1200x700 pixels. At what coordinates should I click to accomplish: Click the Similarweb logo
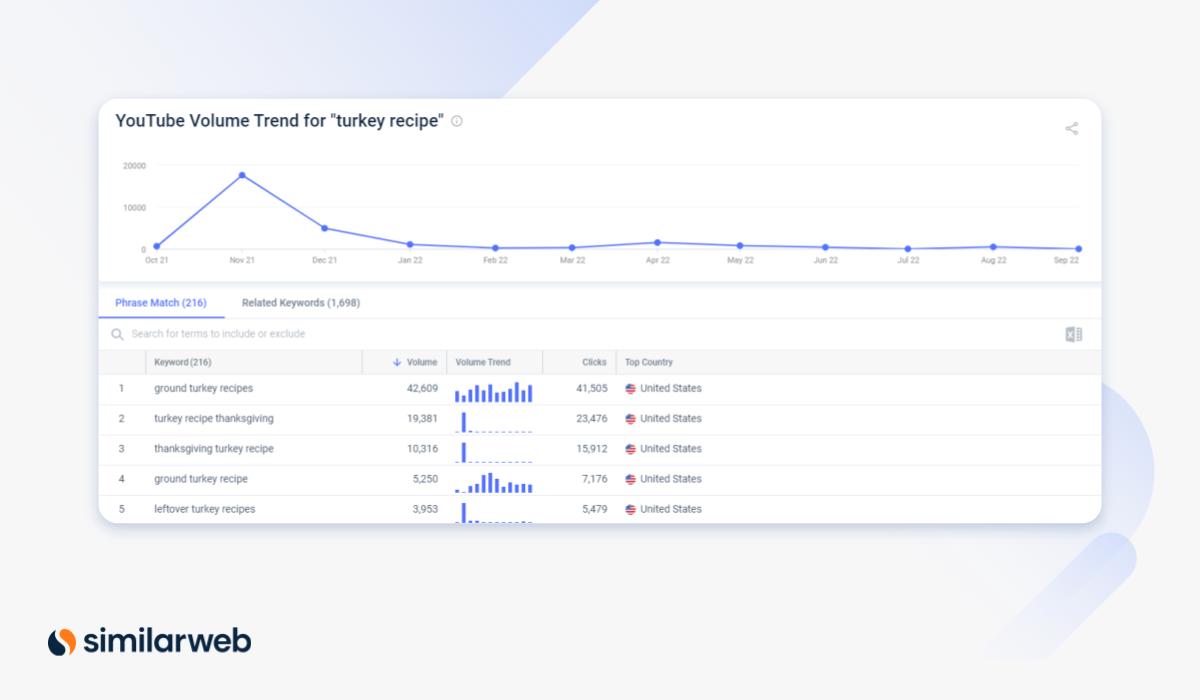(x=149, y=641)
